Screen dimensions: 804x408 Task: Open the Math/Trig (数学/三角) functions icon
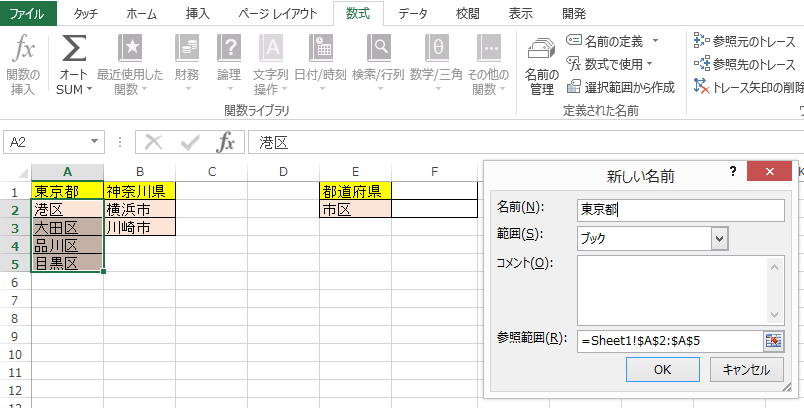tap(437, 48)
